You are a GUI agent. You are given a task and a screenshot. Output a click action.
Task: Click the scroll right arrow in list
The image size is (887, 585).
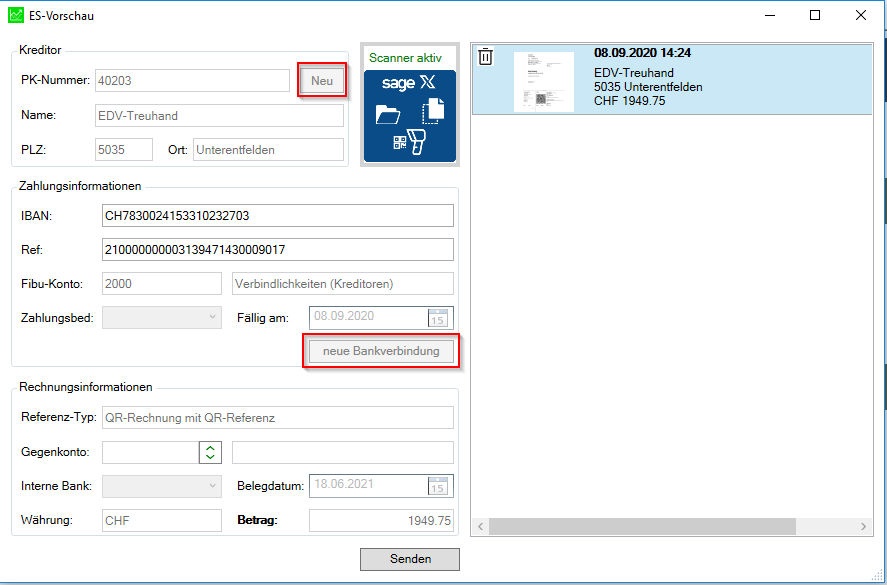(863, 527)
